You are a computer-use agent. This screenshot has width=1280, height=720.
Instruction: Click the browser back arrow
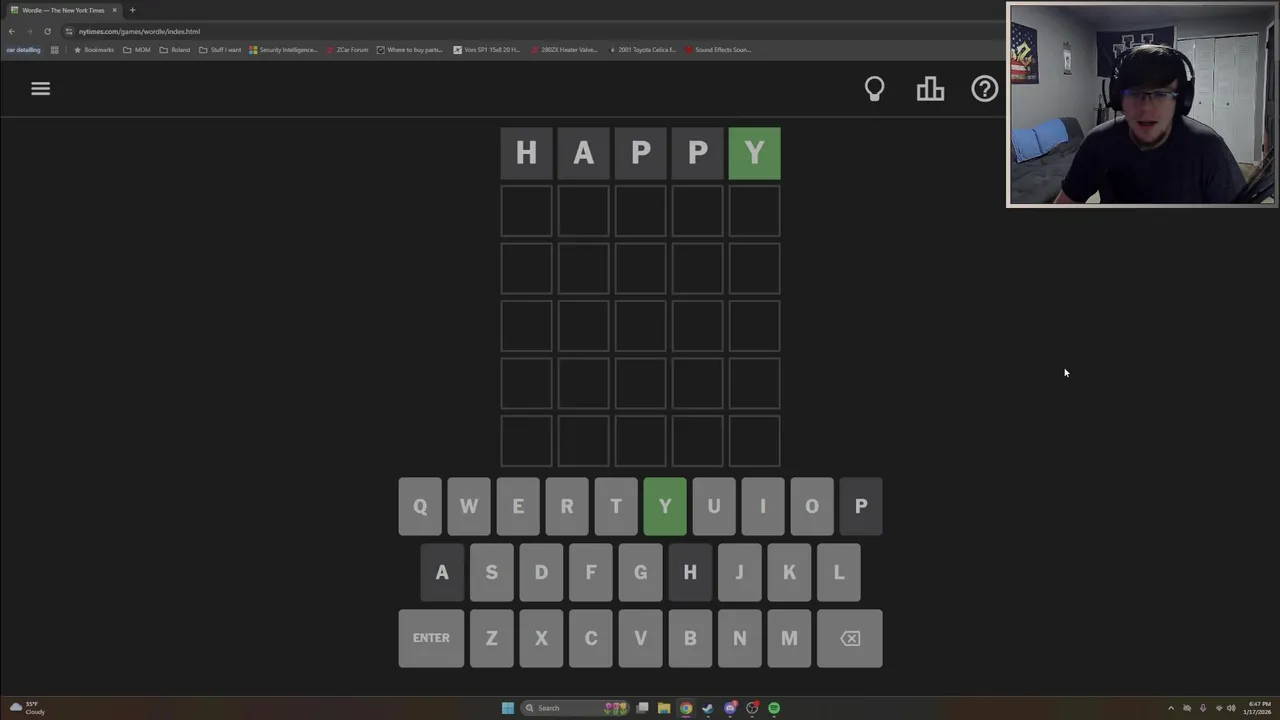pos(12,31)
